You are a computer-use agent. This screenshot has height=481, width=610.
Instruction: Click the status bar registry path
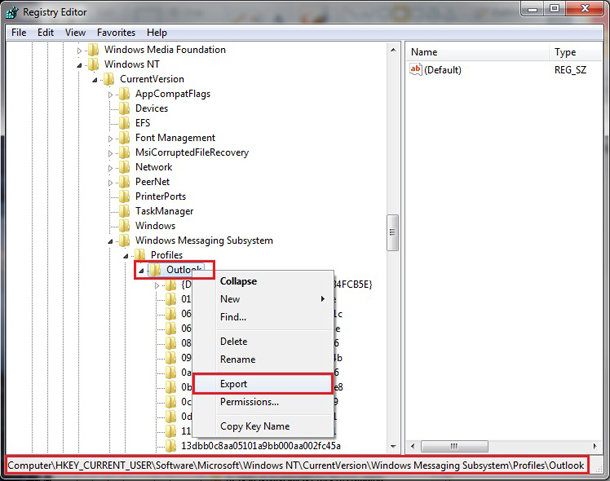click(296, 465)
